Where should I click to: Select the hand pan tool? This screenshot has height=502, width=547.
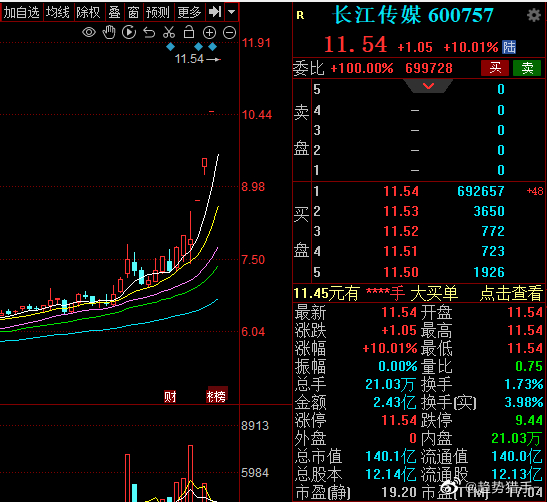tap(109, 32)
